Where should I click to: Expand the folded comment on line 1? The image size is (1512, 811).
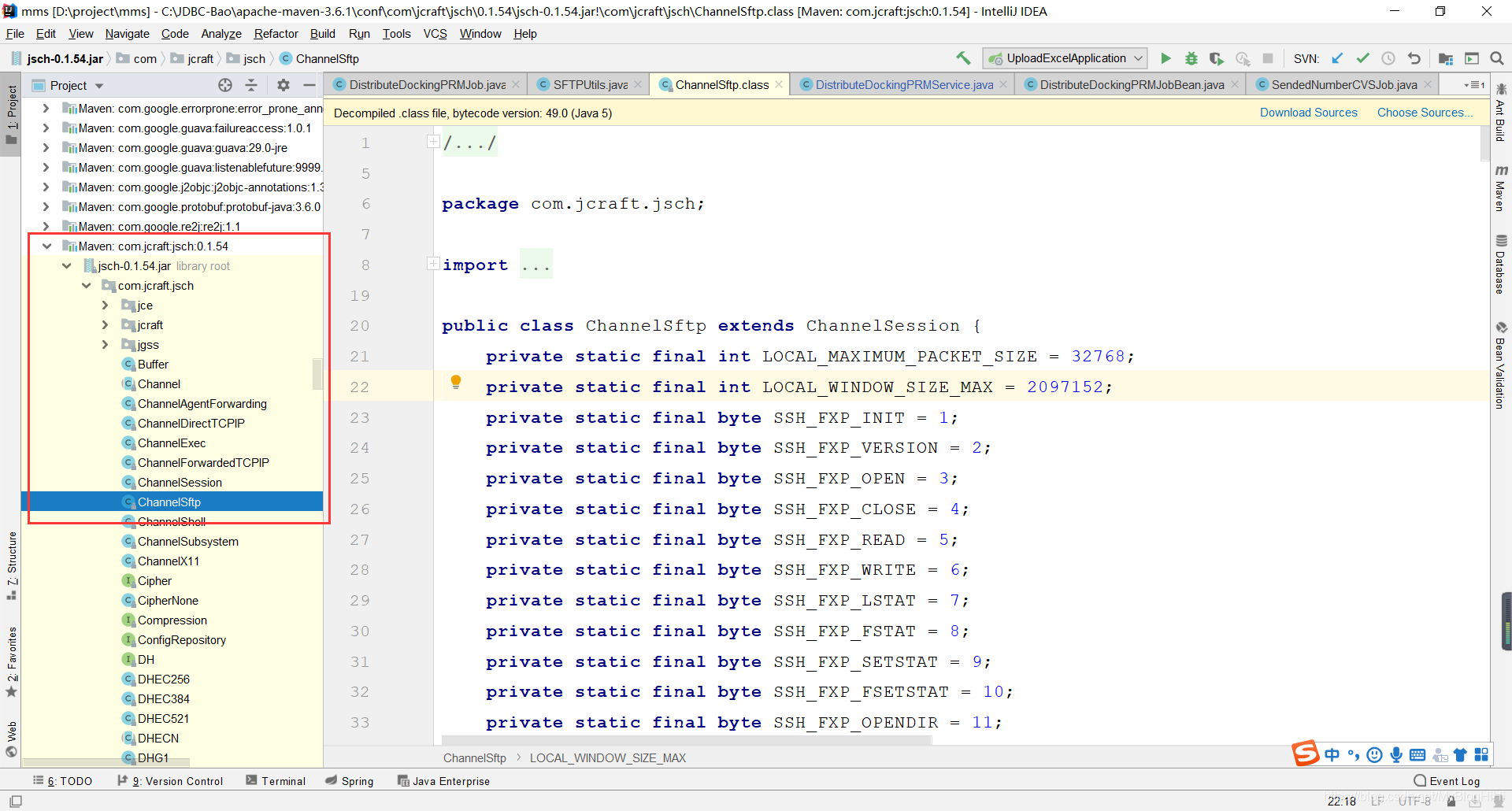tap(433, 142)
